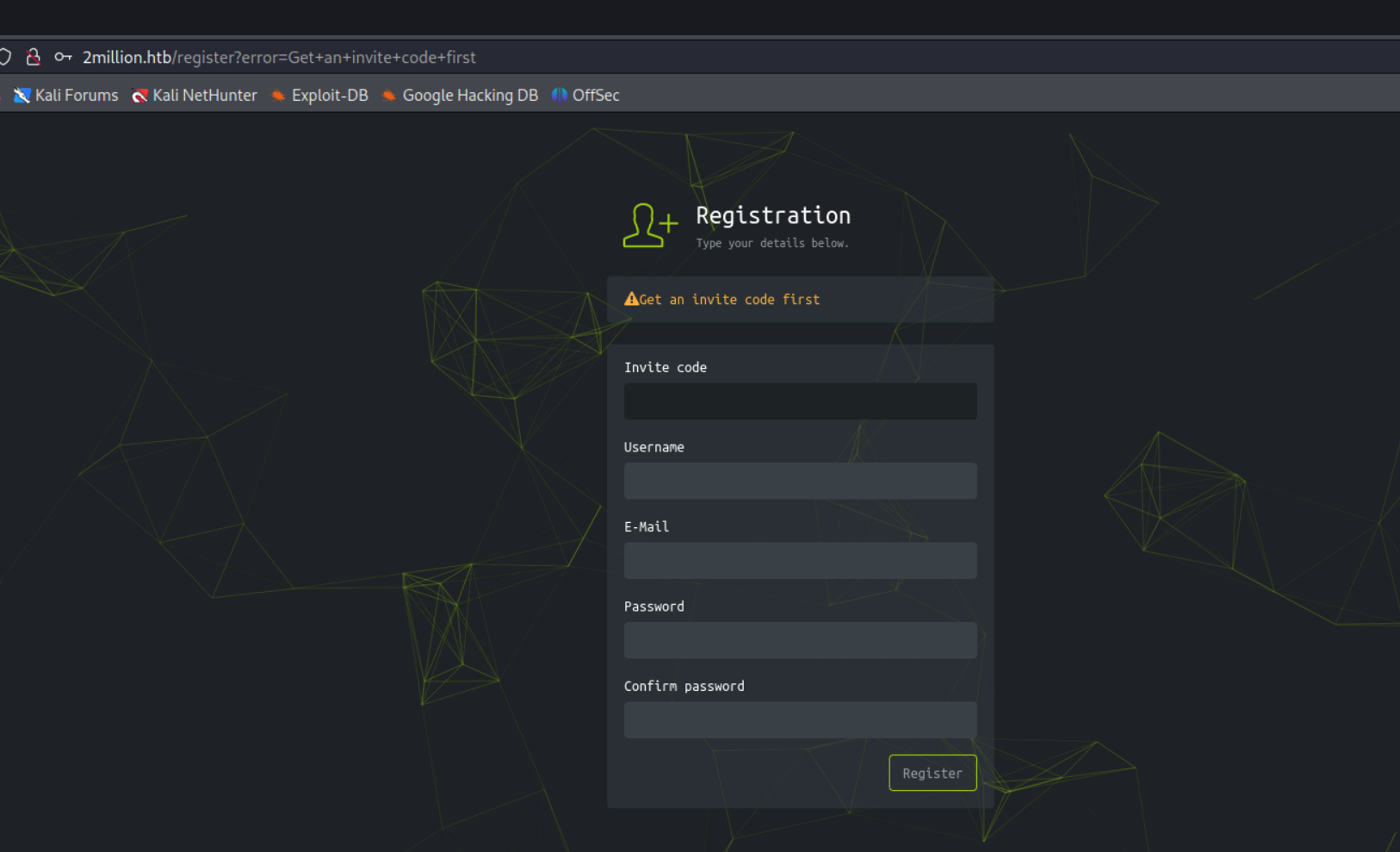Click the URL address bar text
Image resolution: width=1400 pixels, height=852 pixels.
coord(279,57)
